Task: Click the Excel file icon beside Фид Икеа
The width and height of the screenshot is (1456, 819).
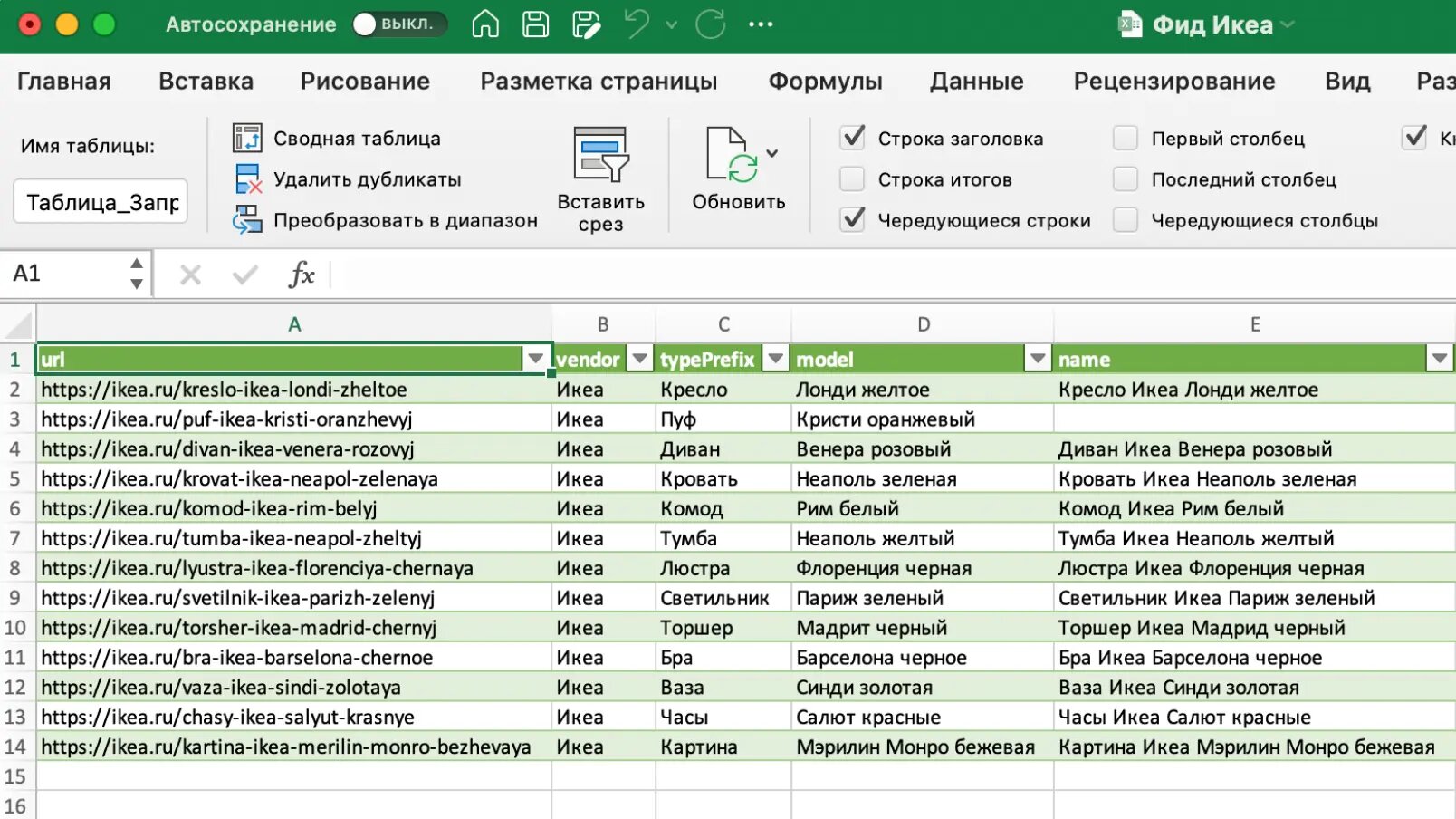Action: (x=1130, y=24)
